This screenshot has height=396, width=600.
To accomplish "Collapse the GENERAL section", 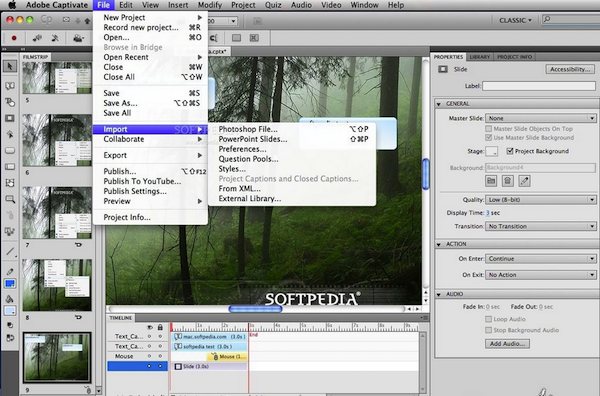I will click(x=439, y=104).
